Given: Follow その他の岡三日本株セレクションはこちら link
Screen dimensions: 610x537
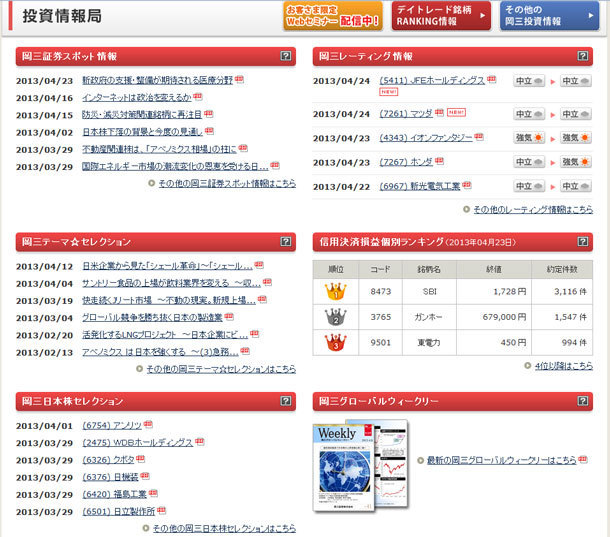Looking at the screenshot, I should [224, 528].
